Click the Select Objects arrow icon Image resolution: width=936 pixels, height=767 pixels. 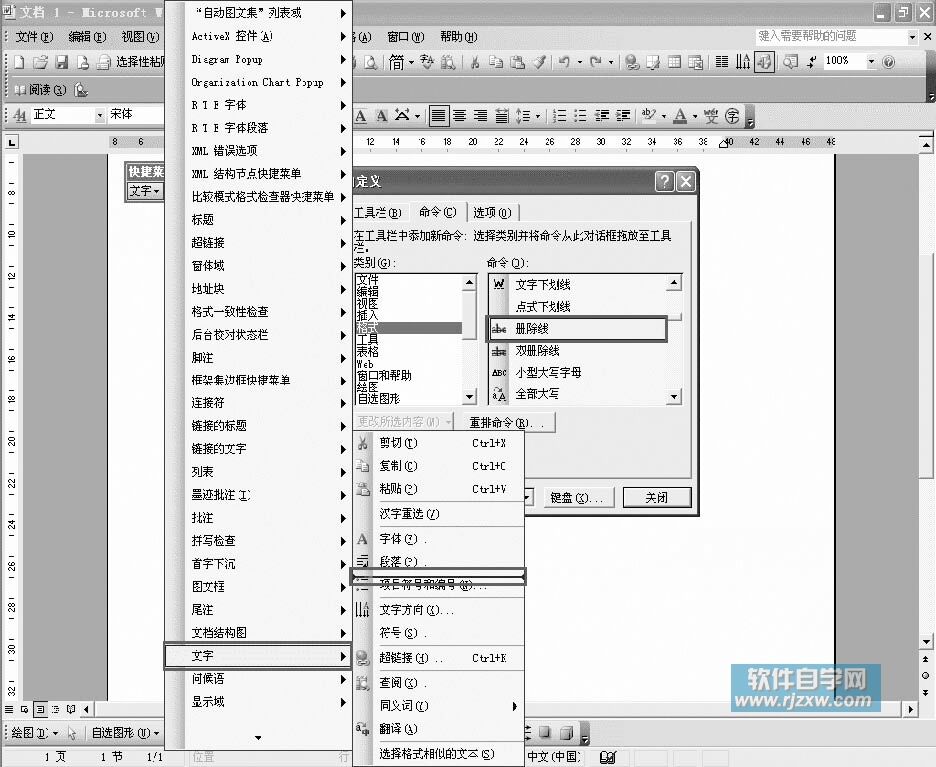72,732
